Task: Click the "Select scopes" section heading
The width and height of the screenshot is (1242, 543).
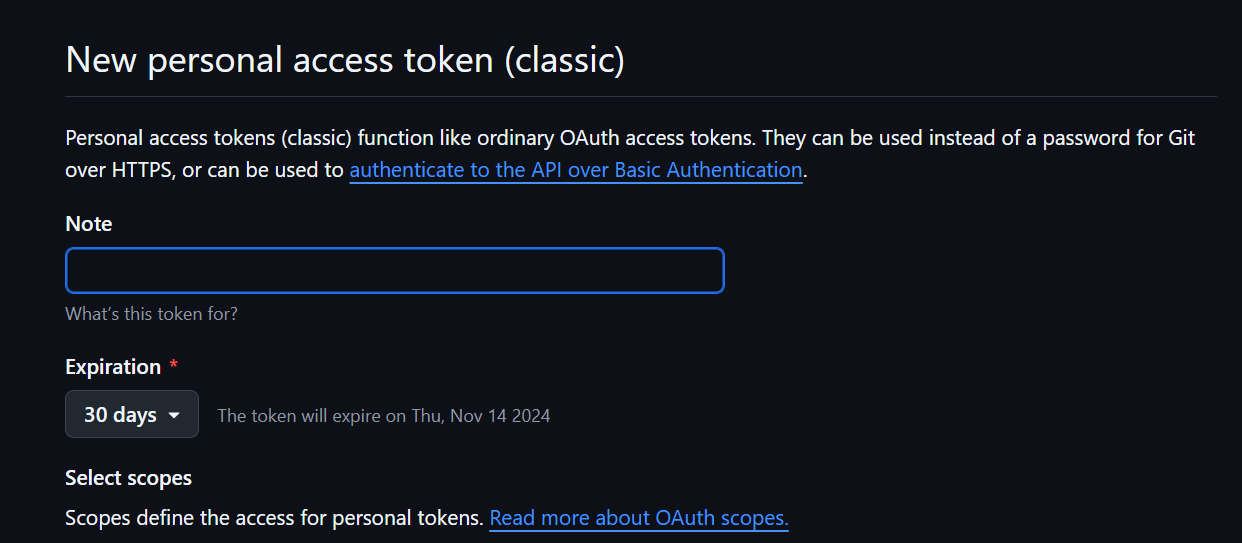Action: click(x=128, y=478)
